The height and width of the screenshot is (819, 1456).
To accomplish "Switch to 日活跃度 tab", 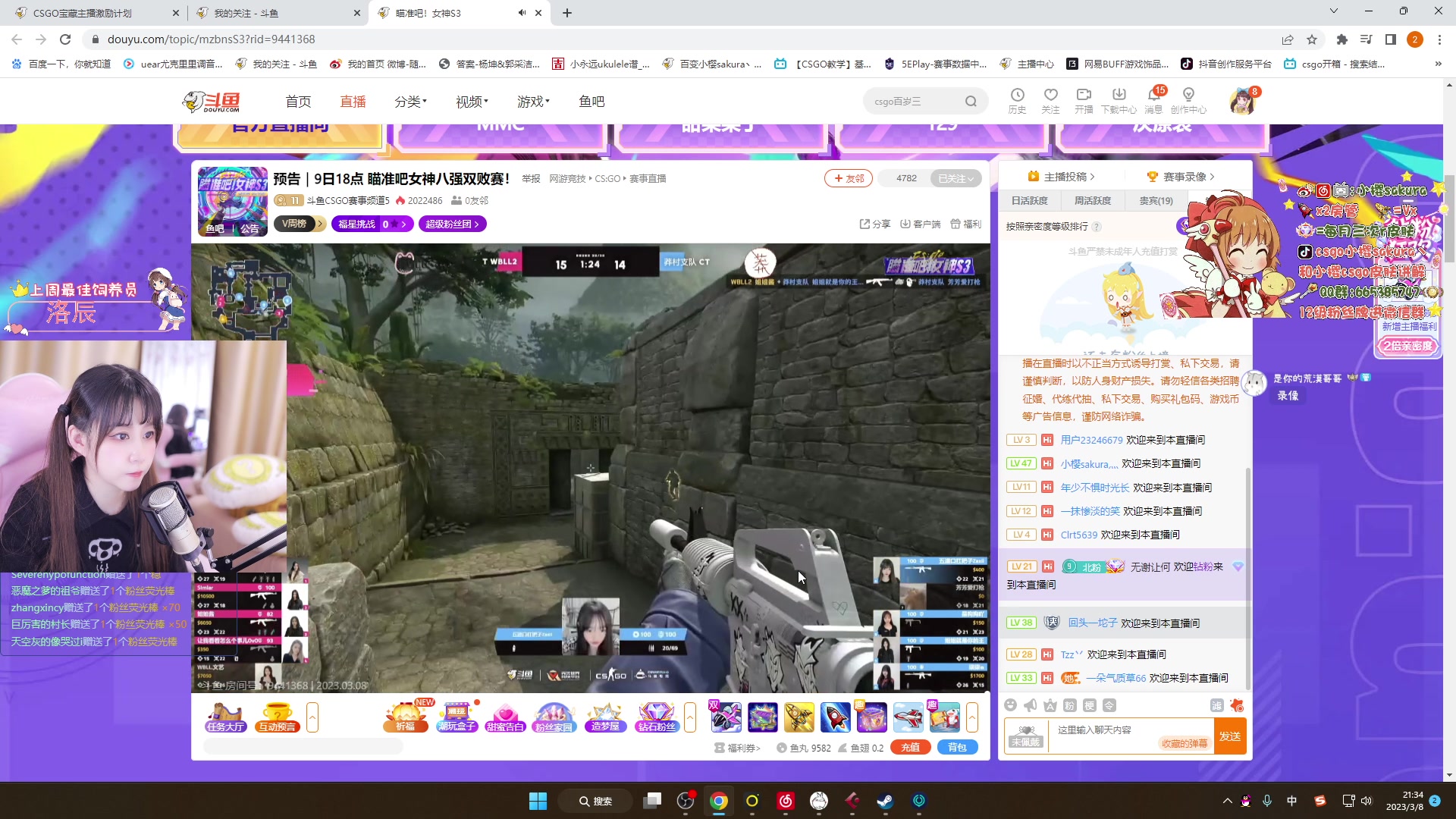I will click(1029, 201).
